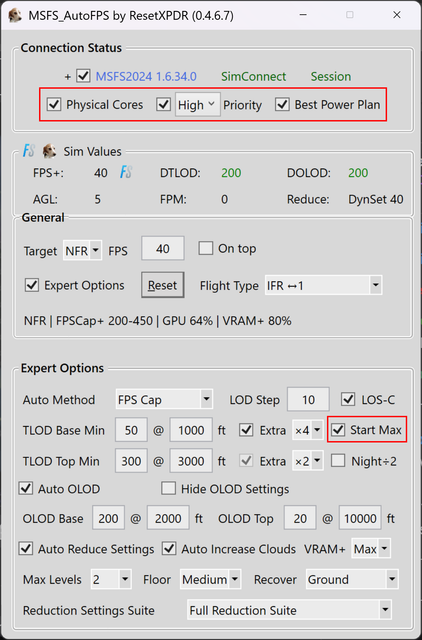Viewport: 422px width, 640px height.
Task: Open the Auto Method FPS Cap dropdown
Action: (164, 399)
